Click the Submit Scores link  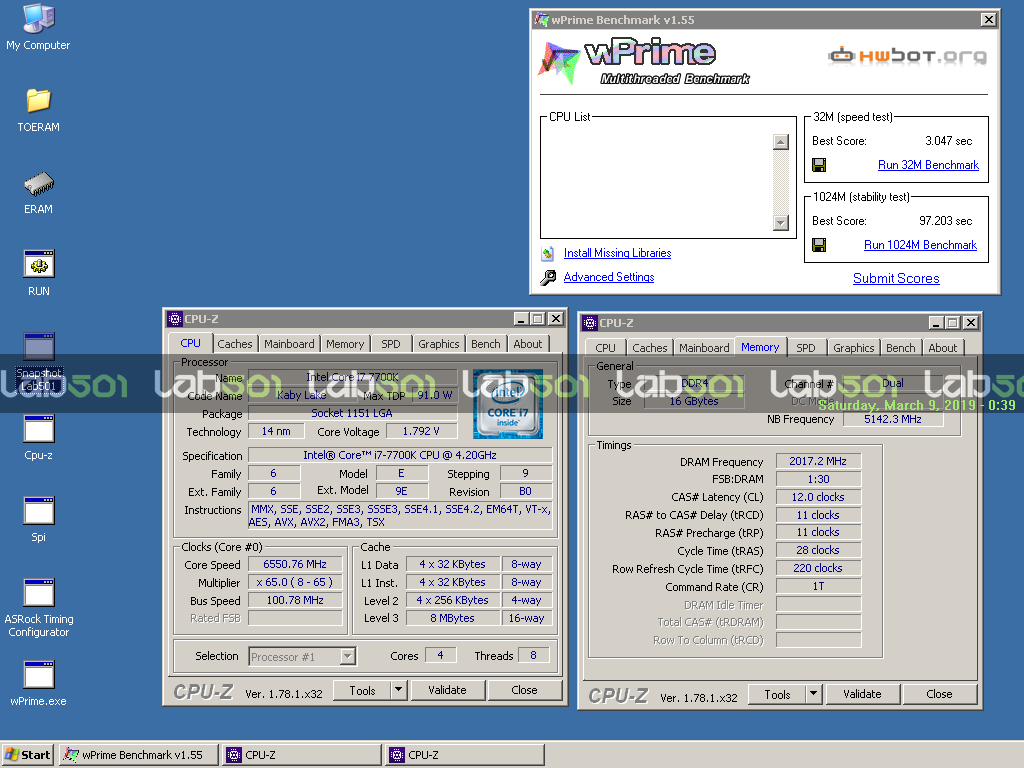pos(896,278)
